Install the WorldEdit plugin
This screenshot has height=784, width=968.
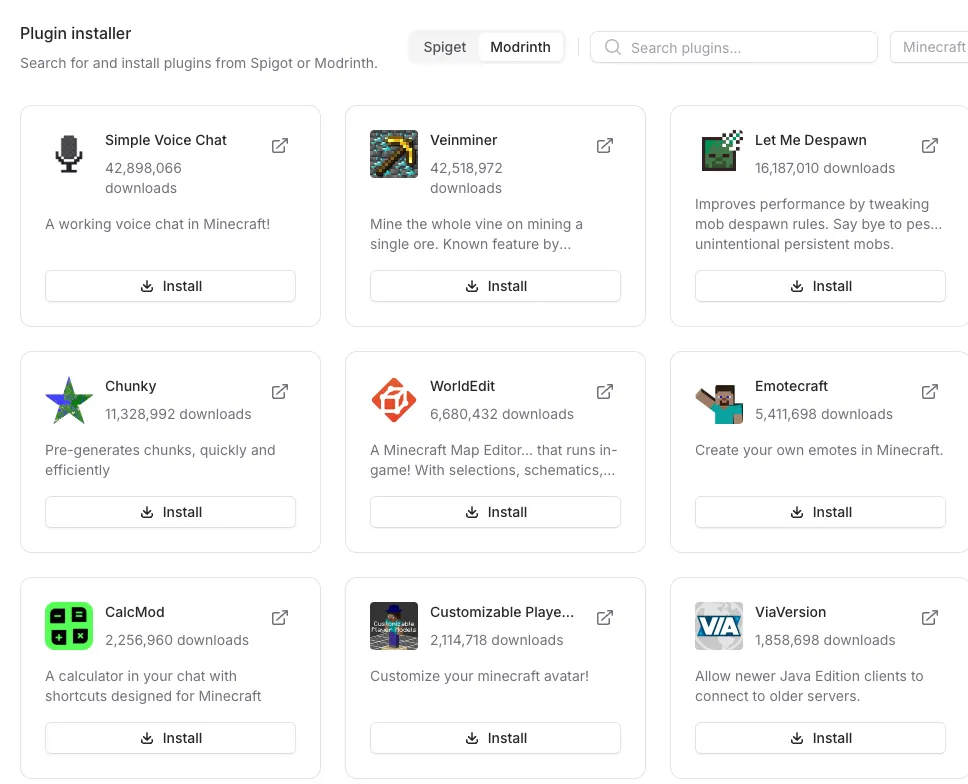pos(495,512)
